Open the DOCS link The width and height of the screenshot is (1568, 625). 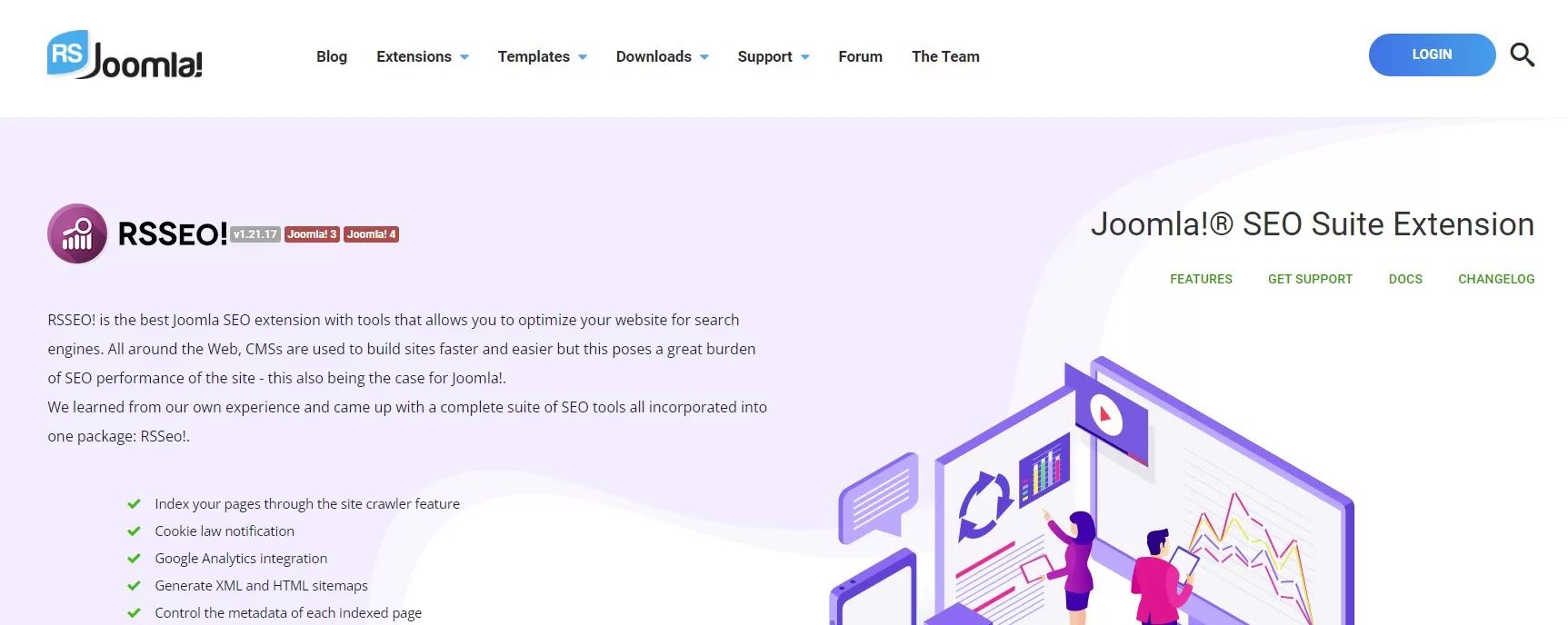coord(1405,279)
